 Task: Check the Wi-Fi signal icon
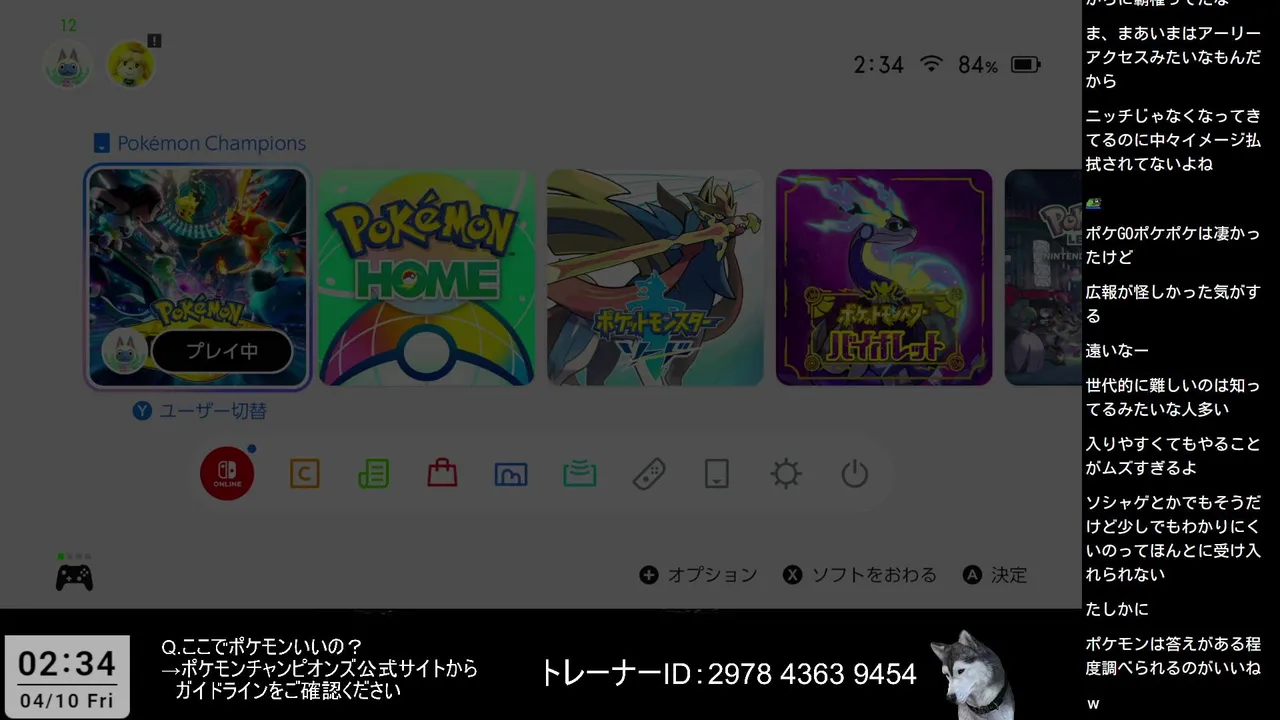[931, 64]
